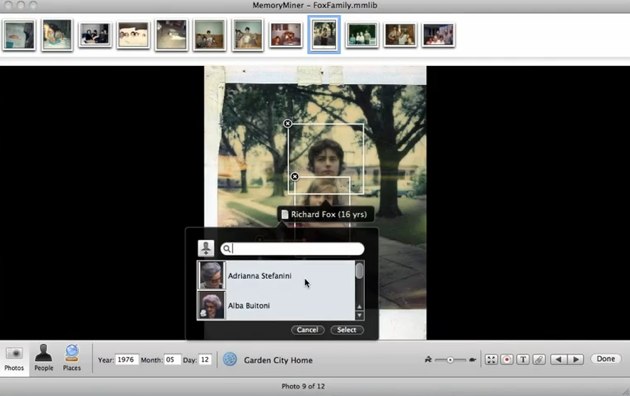Click the people list scroll down arrow
Viewport: 630px width, 396px height.
360,315
